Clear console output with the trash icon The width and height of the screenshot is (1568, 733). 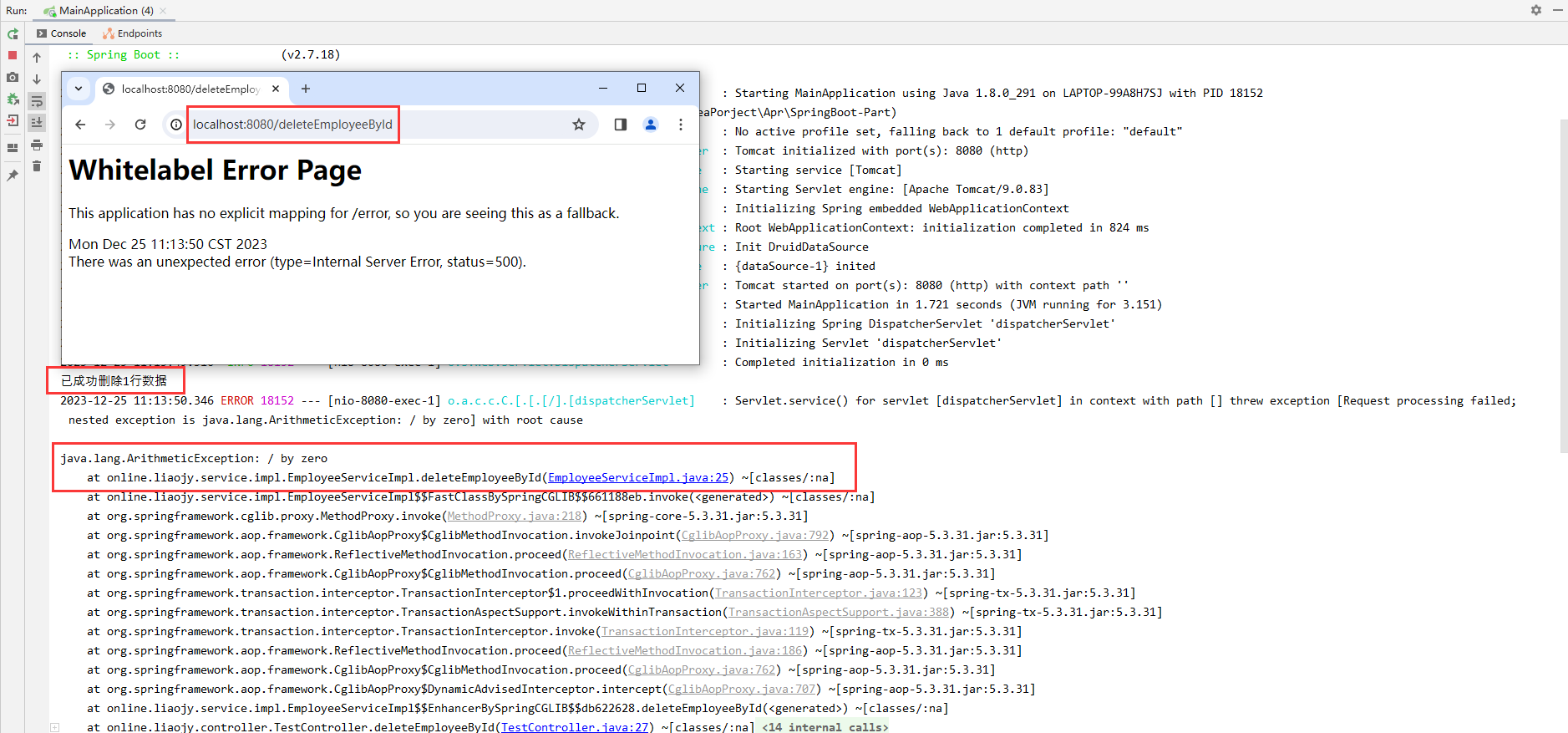(37, 166)
